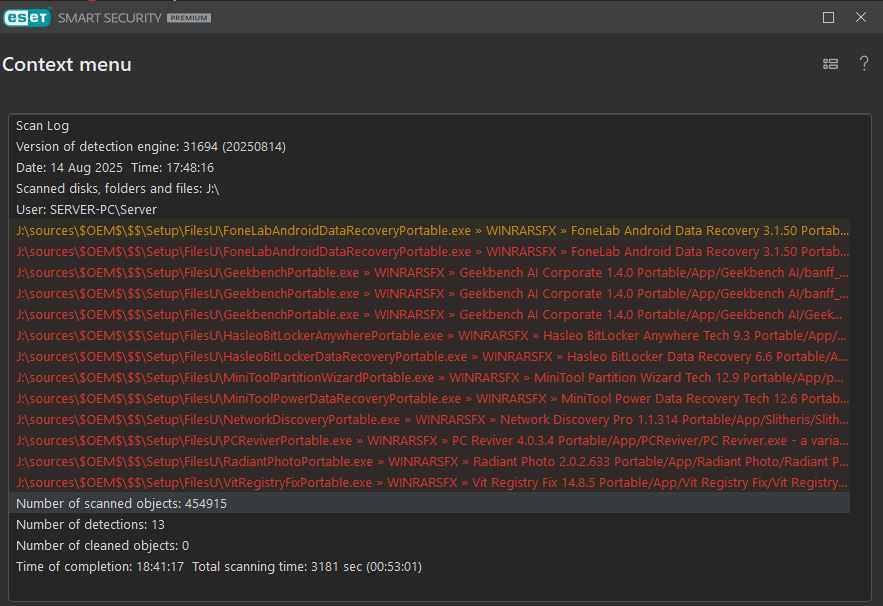
Task: Select the Number of detections: 13 line
Action: pyautogui.click(x=430, y=525)
